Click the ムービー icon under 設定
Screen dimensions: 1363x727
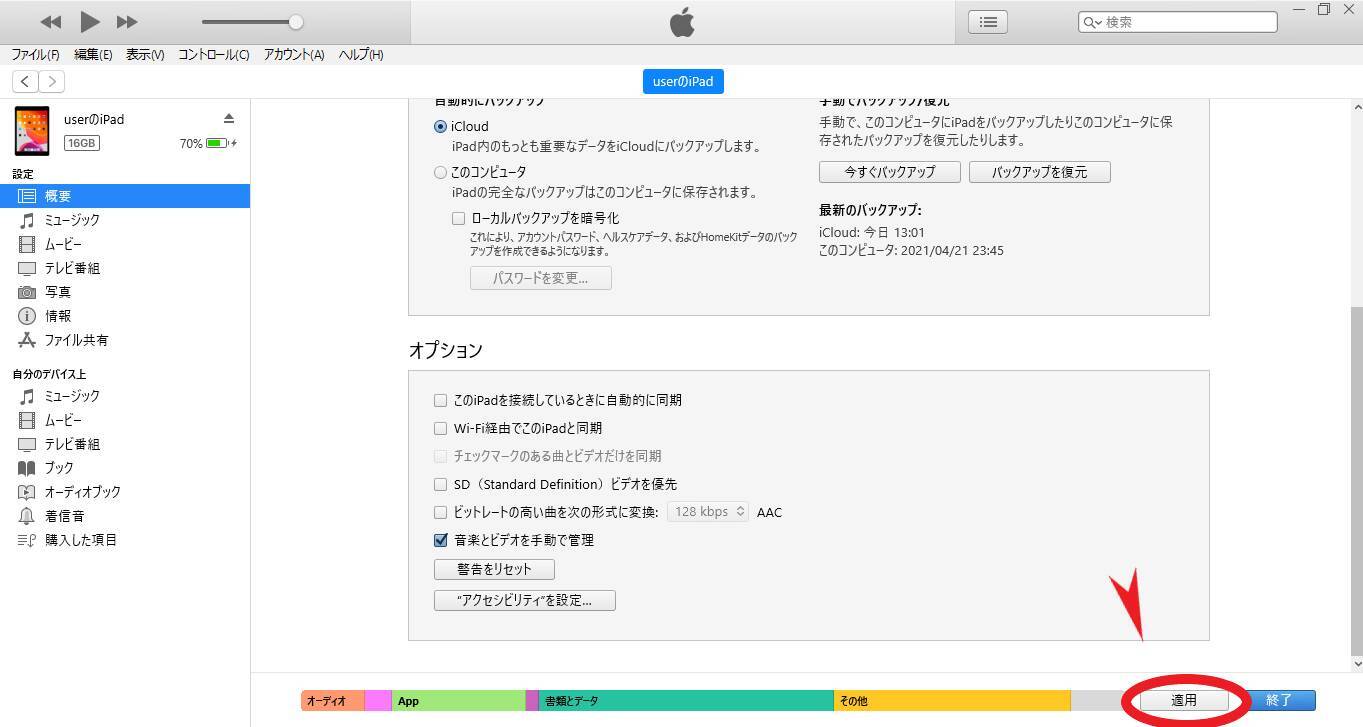27,244
